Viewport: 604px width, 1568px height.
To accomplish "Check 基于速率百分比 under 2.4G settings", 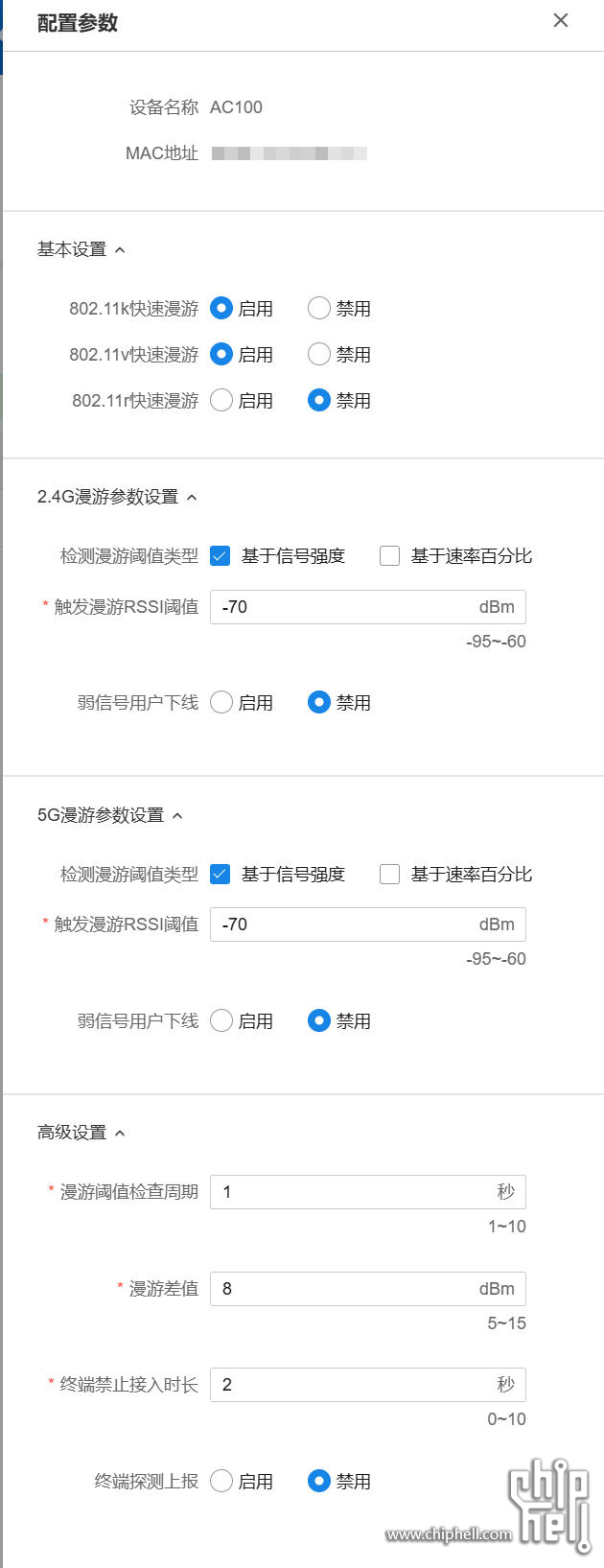I will (x=389, y=556).
